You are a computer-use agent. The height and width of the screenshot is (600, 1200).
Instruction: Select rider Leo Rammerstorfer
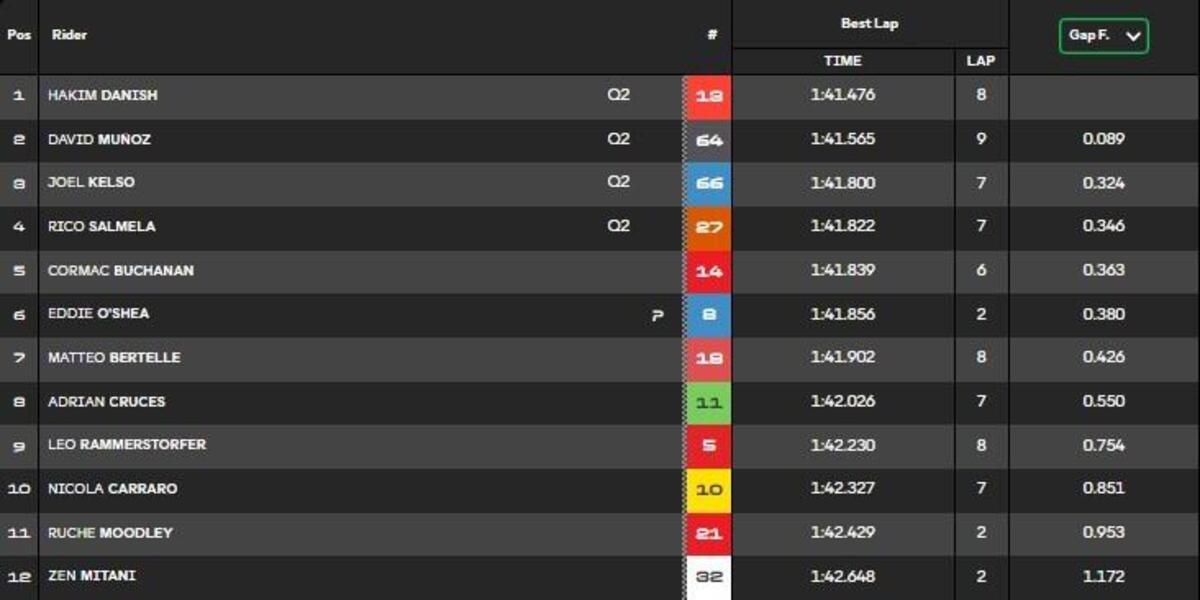pos(127,445)
